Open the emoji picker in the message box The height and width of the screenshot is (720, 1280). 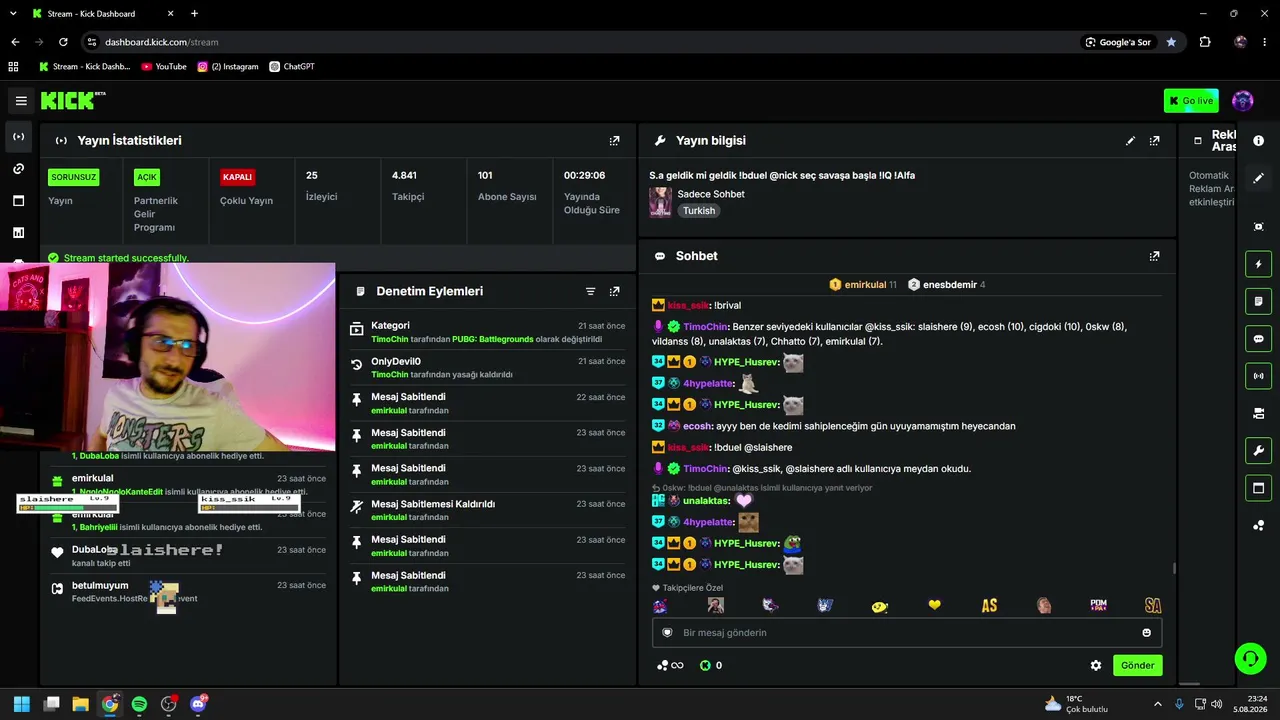click(1146, 632)
